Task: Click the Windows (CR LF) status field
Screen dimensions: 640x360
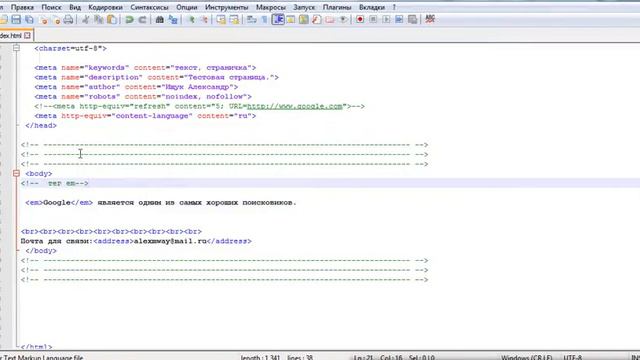Action: tap(527, 357)
